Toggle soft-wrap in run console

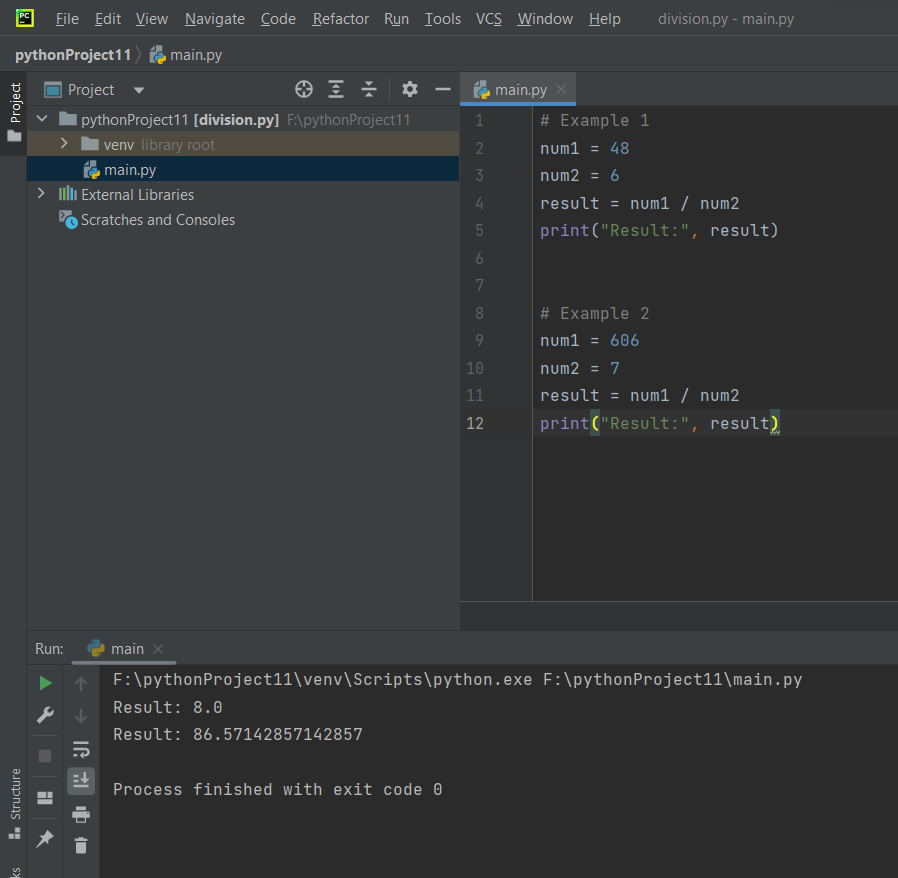tap(81, 749)
